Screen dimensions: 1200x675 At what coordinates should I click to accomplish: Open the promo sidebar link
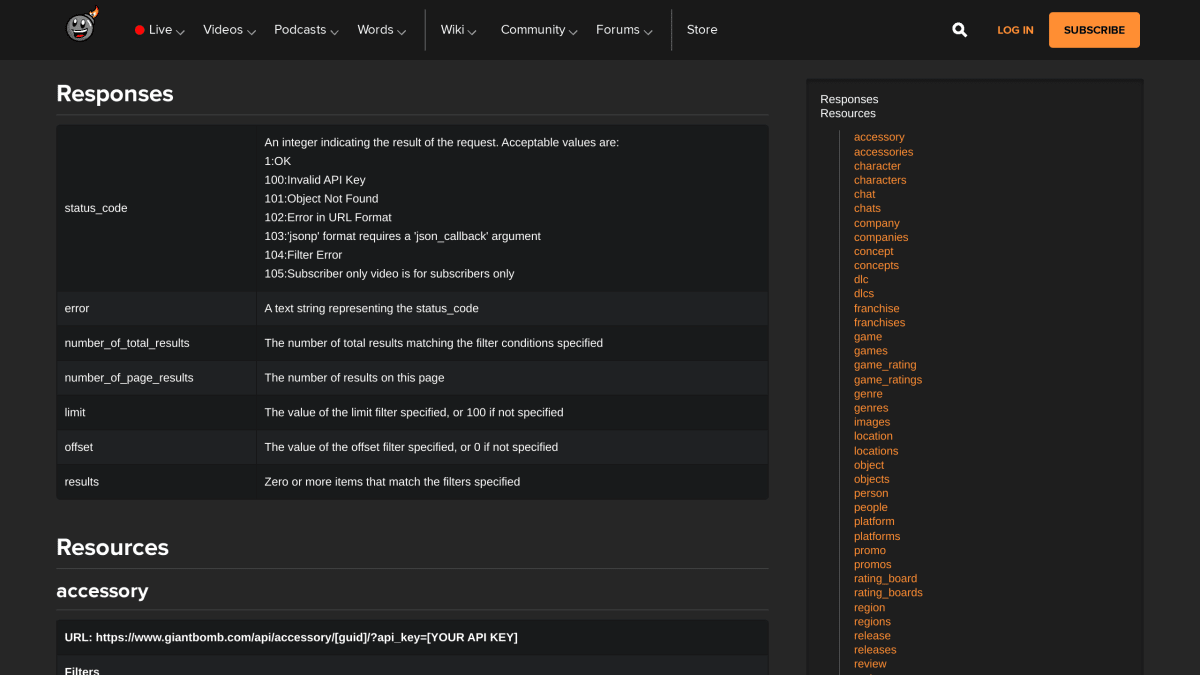870,550
